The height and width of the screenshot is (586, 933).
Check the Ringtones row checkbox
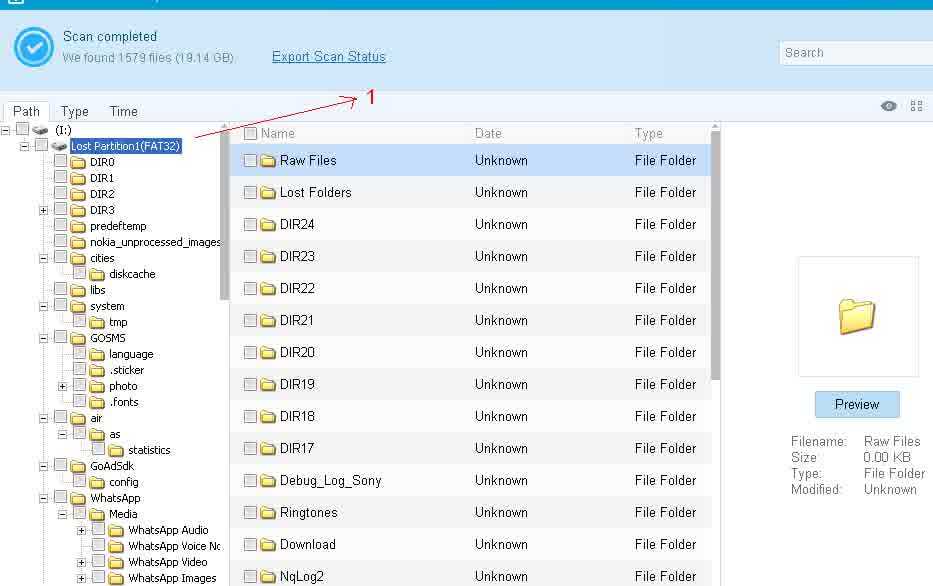(250, 513)
